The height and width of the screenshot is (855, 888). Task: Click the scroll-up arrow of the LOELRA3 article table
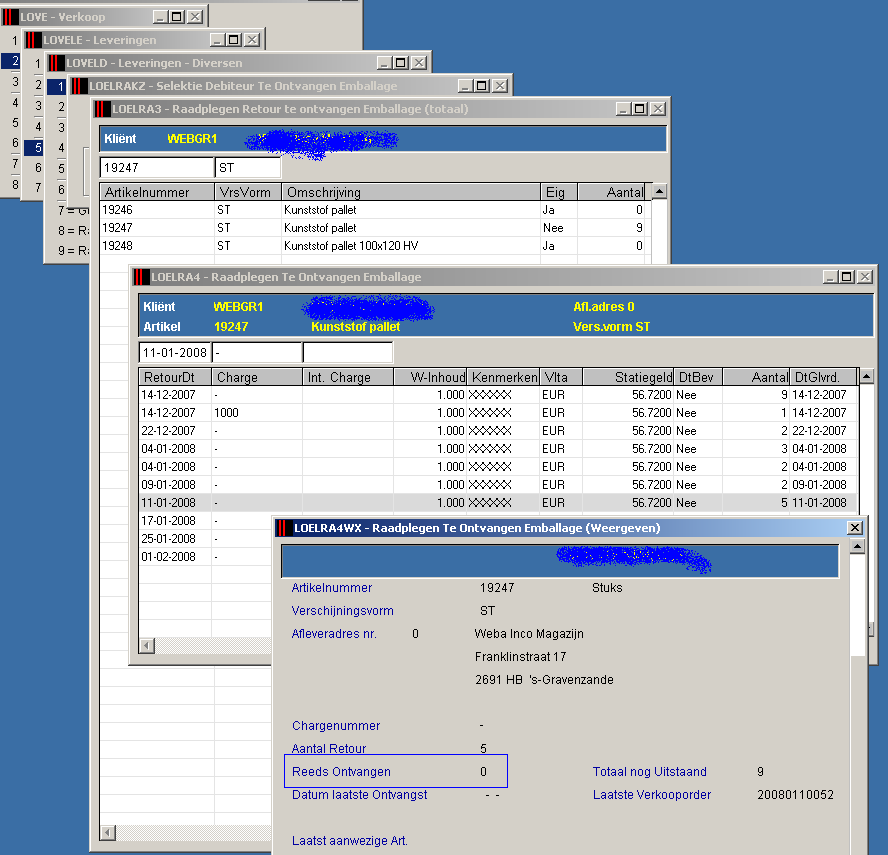tap(659, 191)
